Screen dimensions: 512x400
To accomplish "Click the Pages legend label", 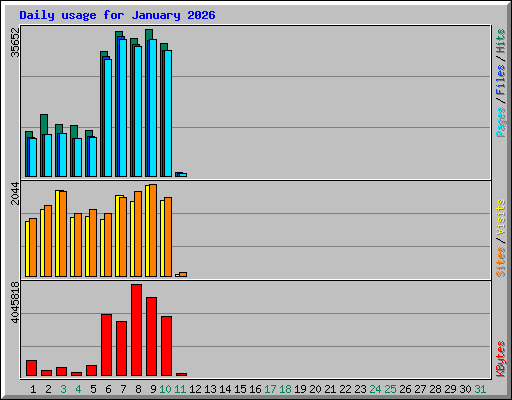I will coord(501,122).
